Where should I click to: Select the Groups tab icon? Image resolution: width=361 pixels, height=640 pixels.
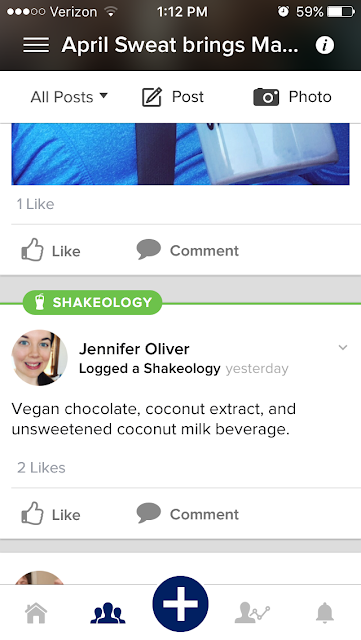click(108, 613)
